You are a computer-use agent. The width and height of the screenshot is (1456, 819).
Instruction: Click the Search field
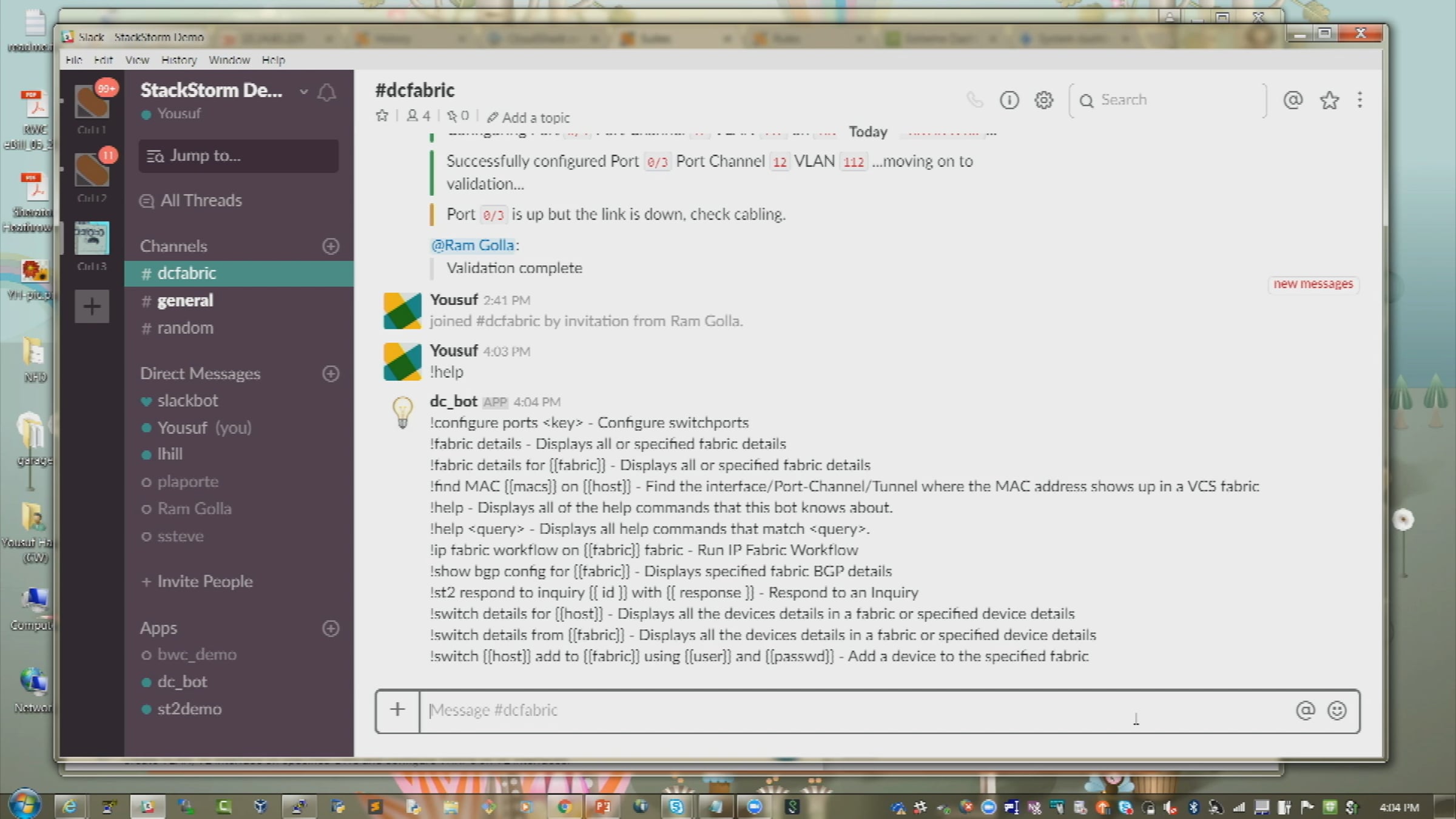click(1168, 100)
